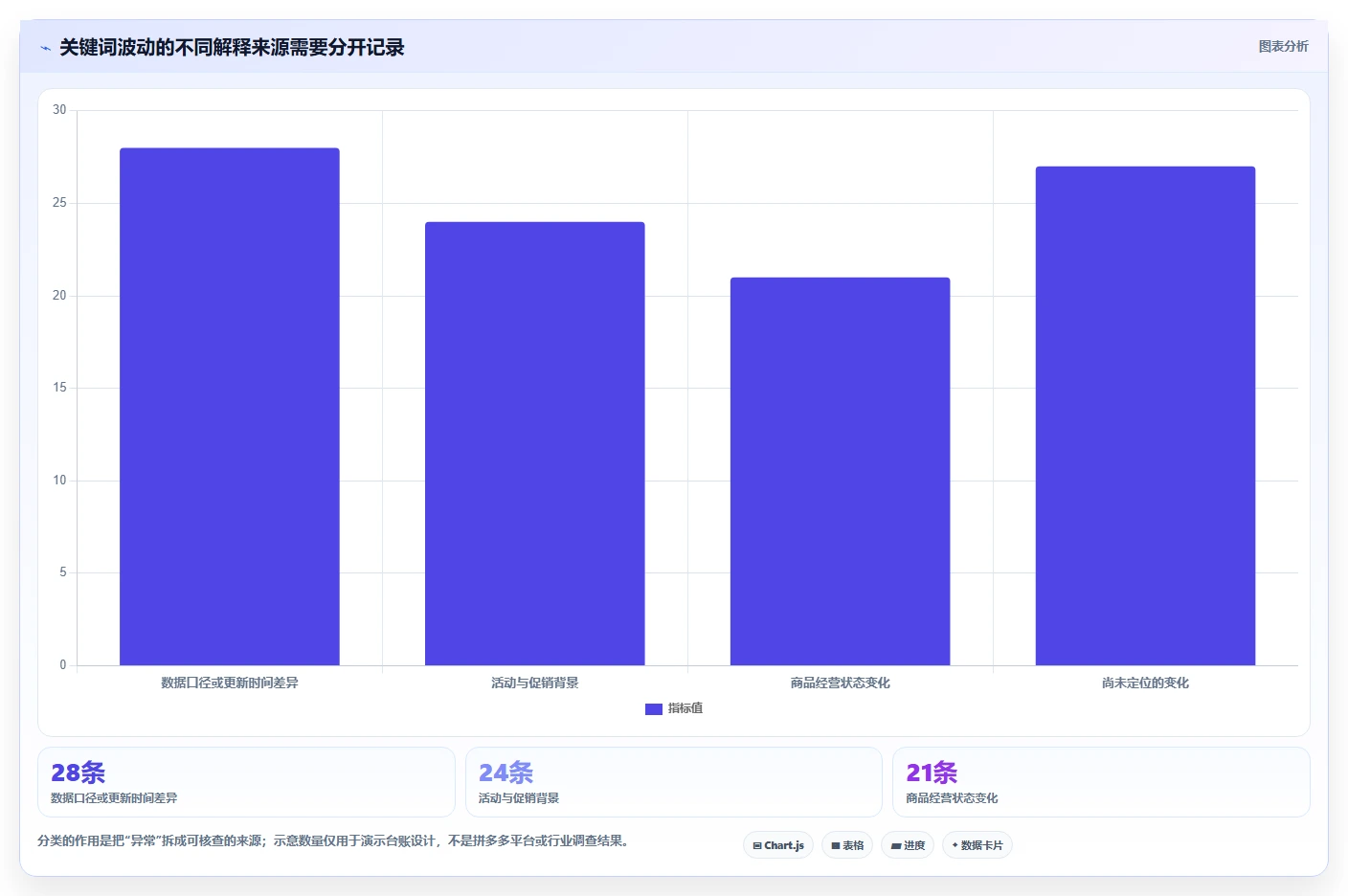Click the 指标值 legend label
Screen dimensions: 1348x896
(x=685, y=708)
